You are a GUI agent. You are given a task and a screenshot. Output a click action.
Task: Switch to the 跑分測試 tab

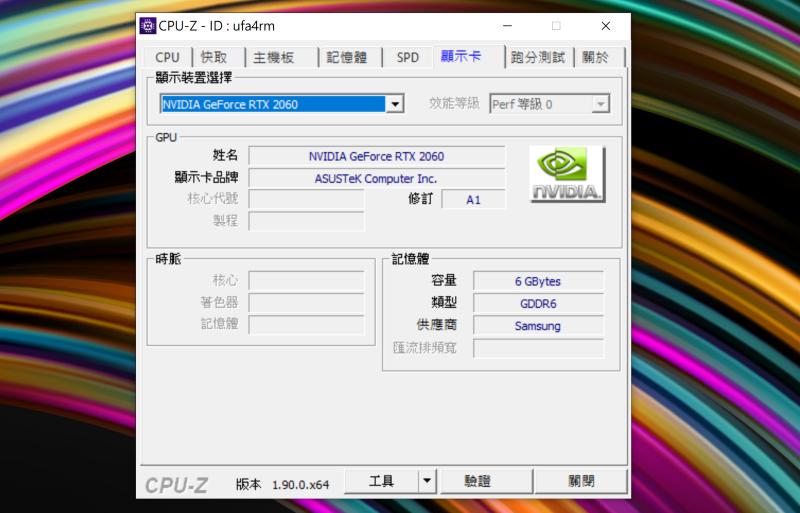pos(538,57)
